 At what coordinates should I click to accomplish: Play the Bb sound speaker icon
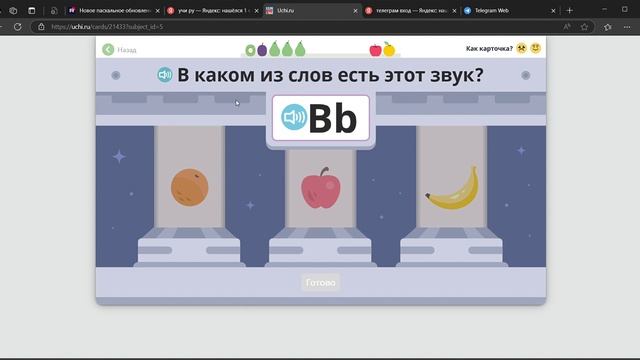294,117
